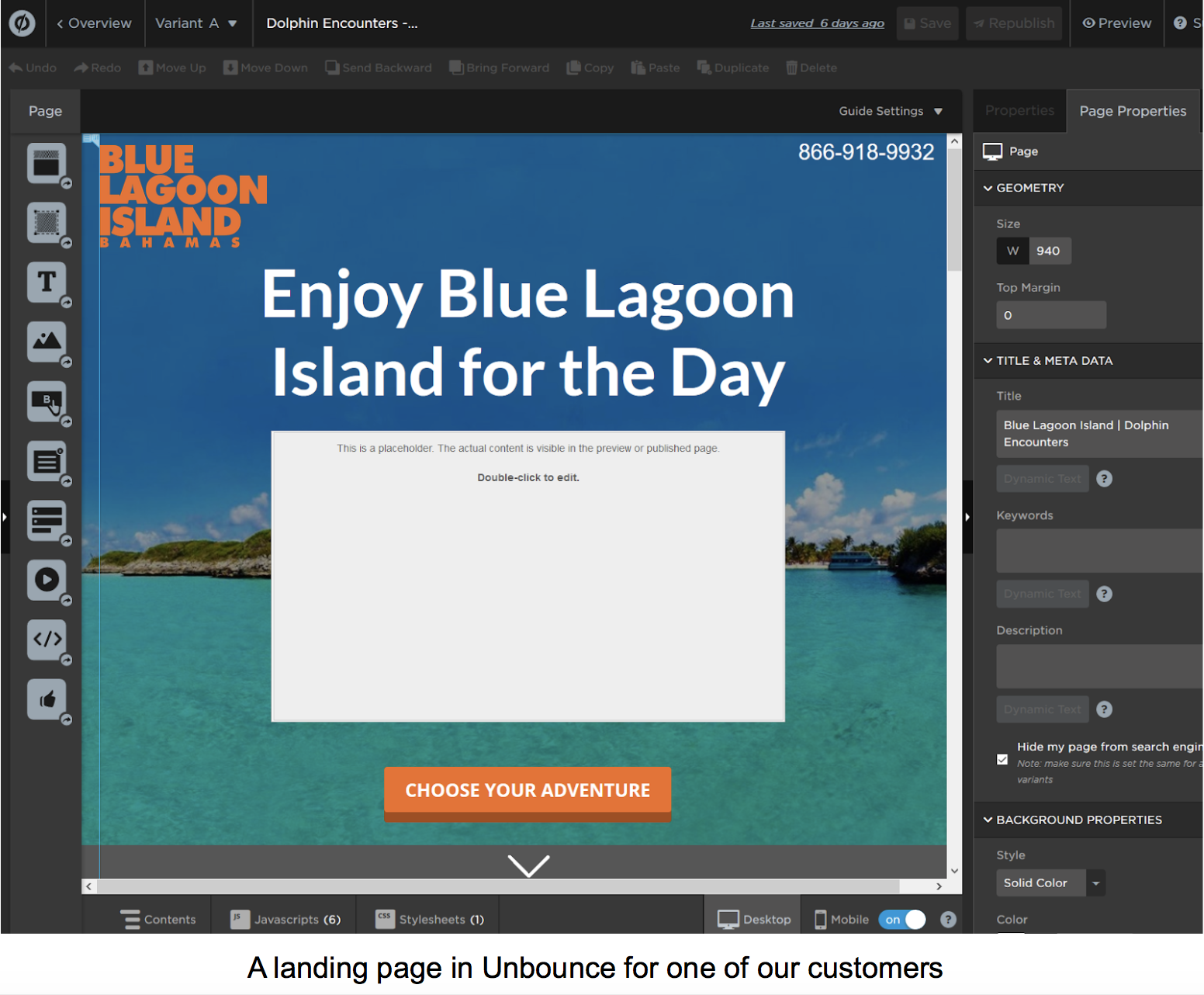
Task: Open the Contents tab at bottom
Action: pos(158,920)
